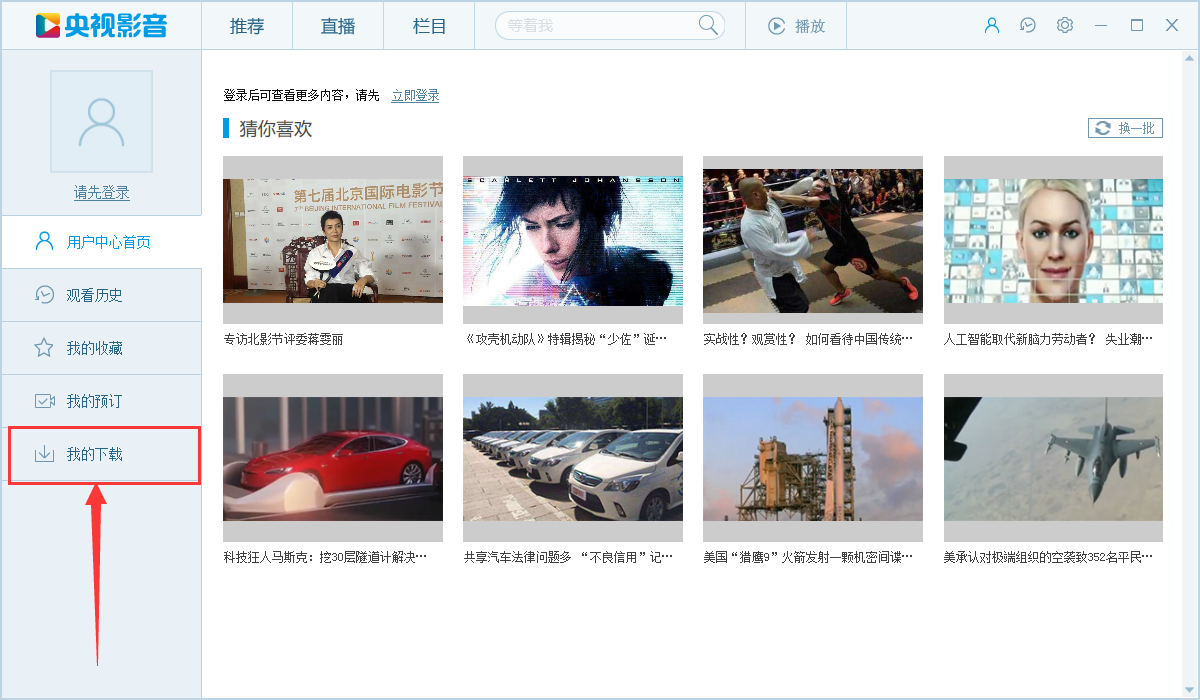Open the fighter jet 空袭 thumbnail
The image size is (1200, 700).
(x=1053, y=458)
